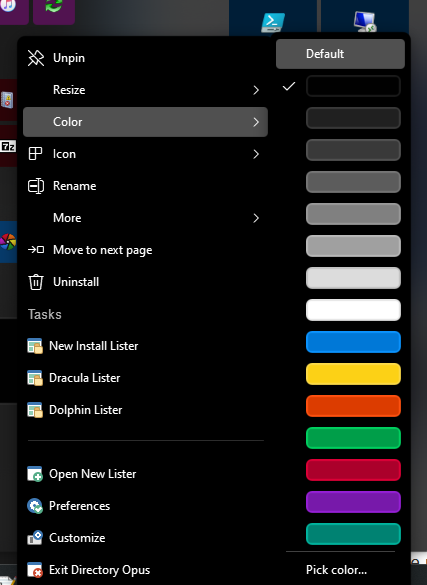Click the Open New Lister plus icon

pyautogui.click(x=35, y=474)
